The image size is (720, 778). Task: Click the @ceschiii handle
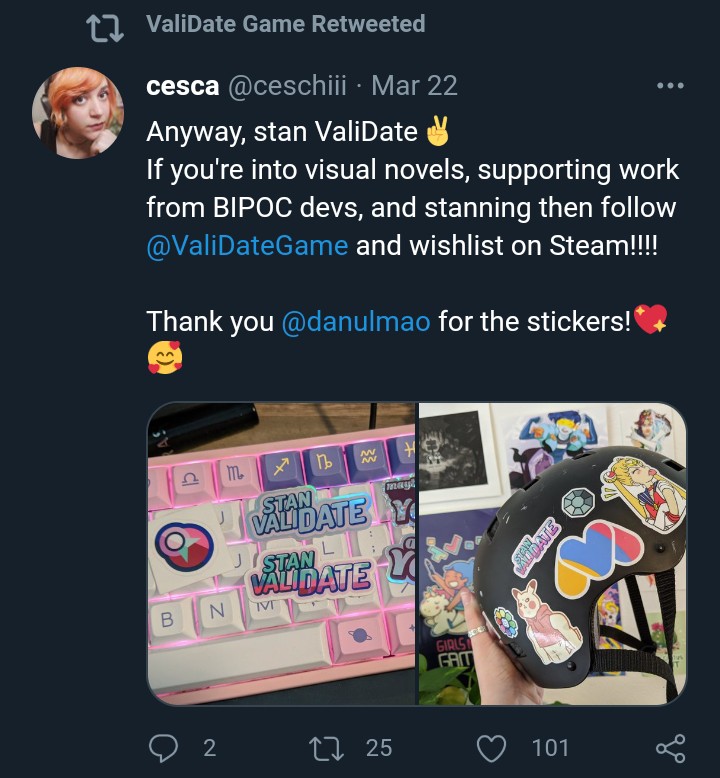pyautogui.click(x=287, y=86)
